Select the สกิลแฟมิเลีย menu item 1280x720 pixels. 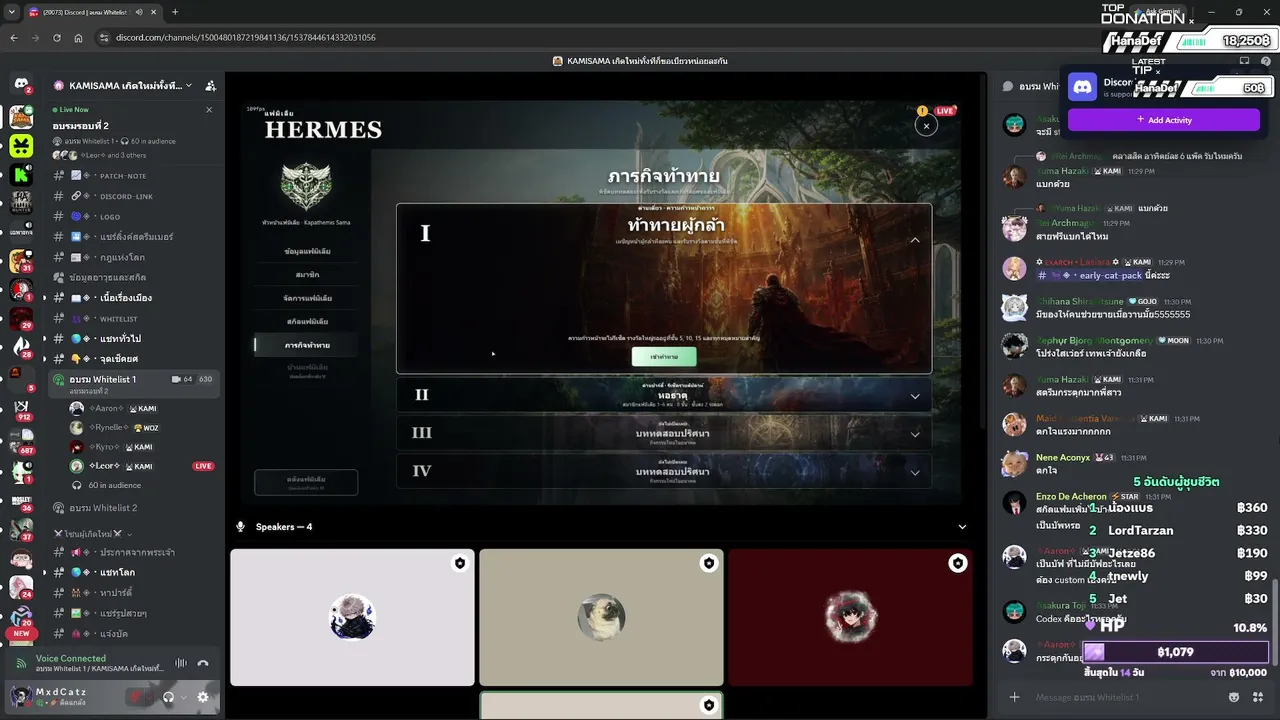pyautogui.click(x=307, y=321)
